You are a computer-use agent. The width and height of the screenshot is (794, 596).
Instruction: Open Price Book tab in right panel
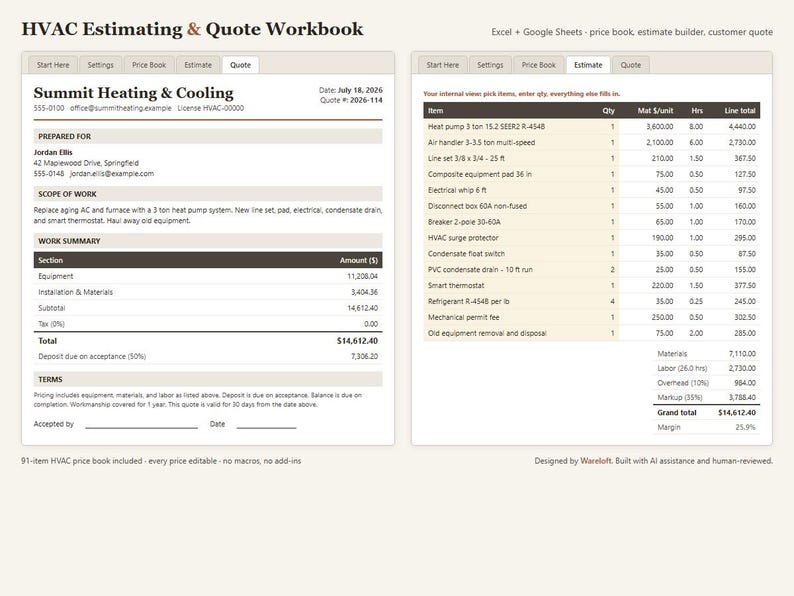click(x=539, y=65)
